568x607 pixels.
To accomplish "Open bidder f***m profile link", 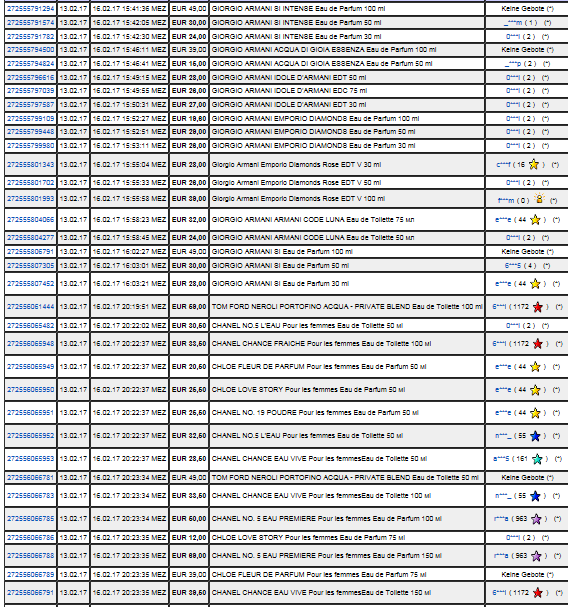I will click(x=506, y=200).
